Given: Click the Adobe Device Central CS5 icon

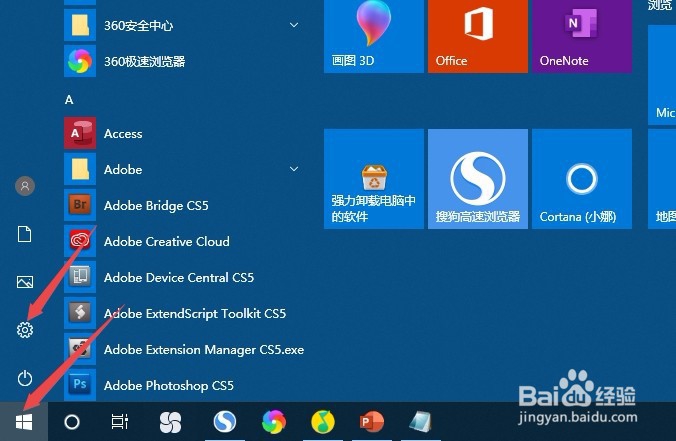Looking at the screenshot, I should point(80,277).
